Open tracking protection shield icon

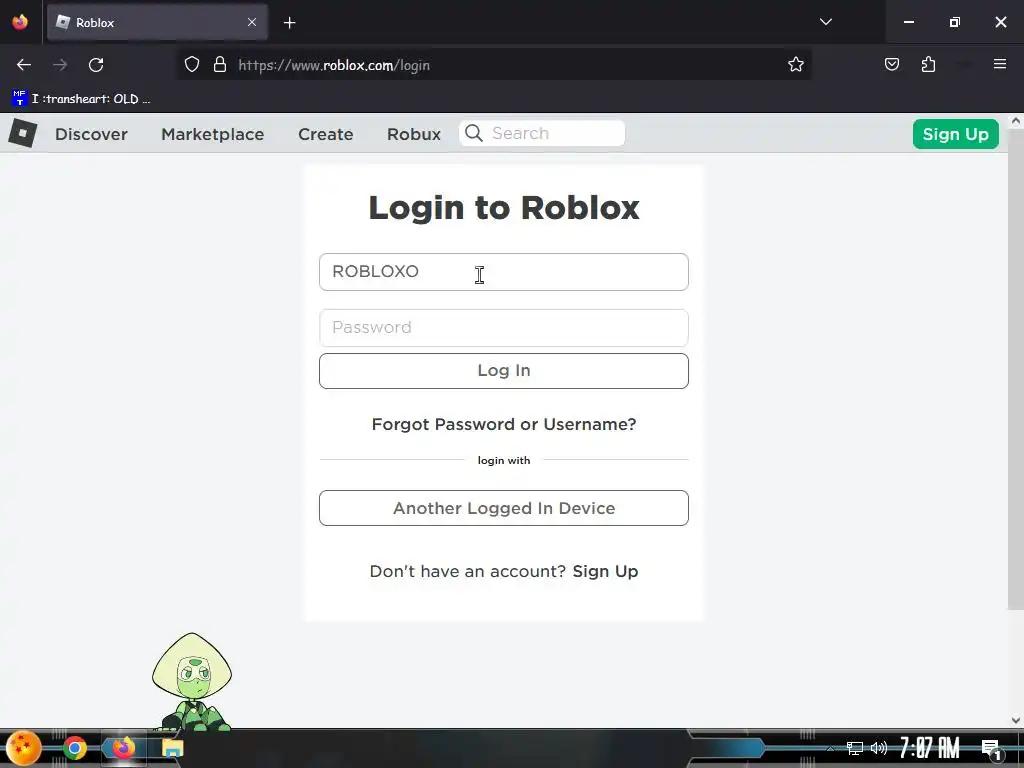(191, 65)
